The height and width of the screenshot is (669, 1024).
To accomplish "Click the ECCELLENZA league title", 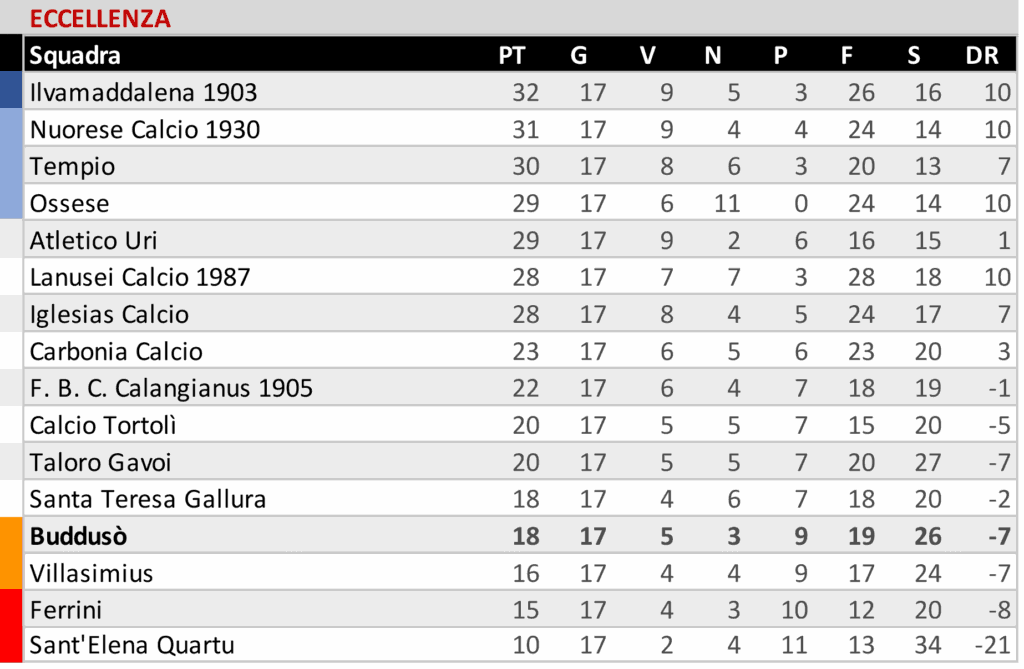I will (100, 18).
